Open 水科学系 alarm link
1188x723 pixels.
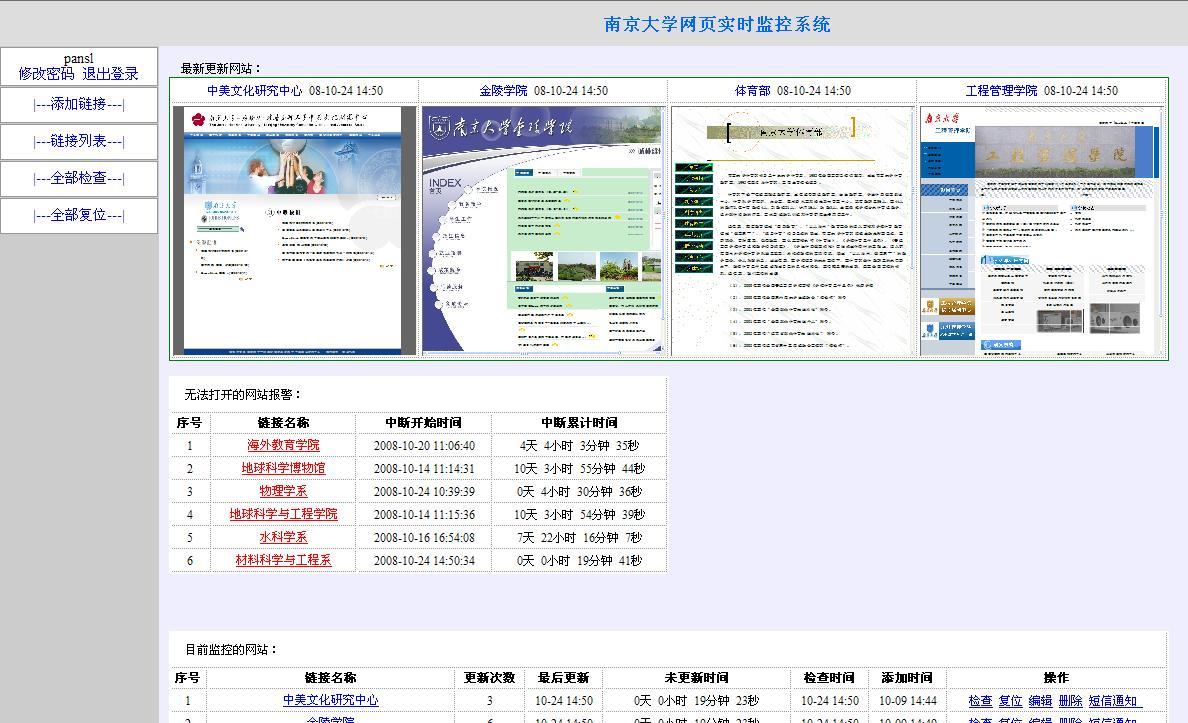click(283, 537)
